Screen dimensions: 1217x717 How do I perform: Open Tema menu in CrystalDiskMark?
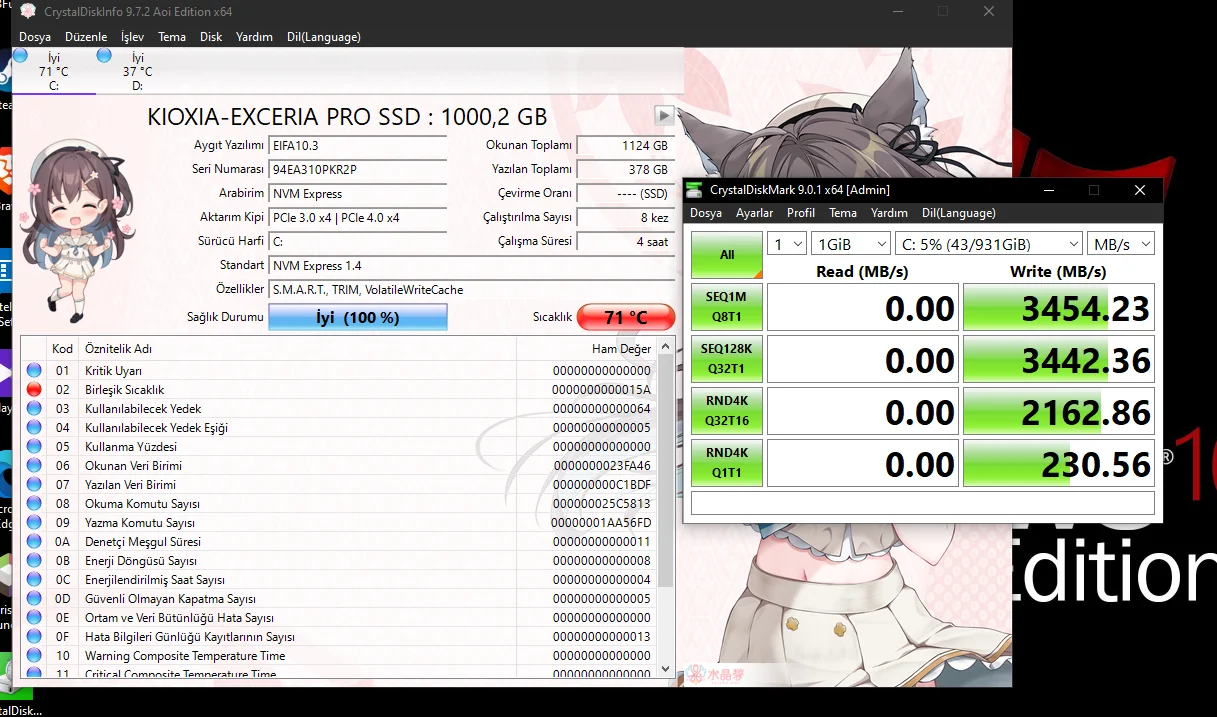coord(843,213)
